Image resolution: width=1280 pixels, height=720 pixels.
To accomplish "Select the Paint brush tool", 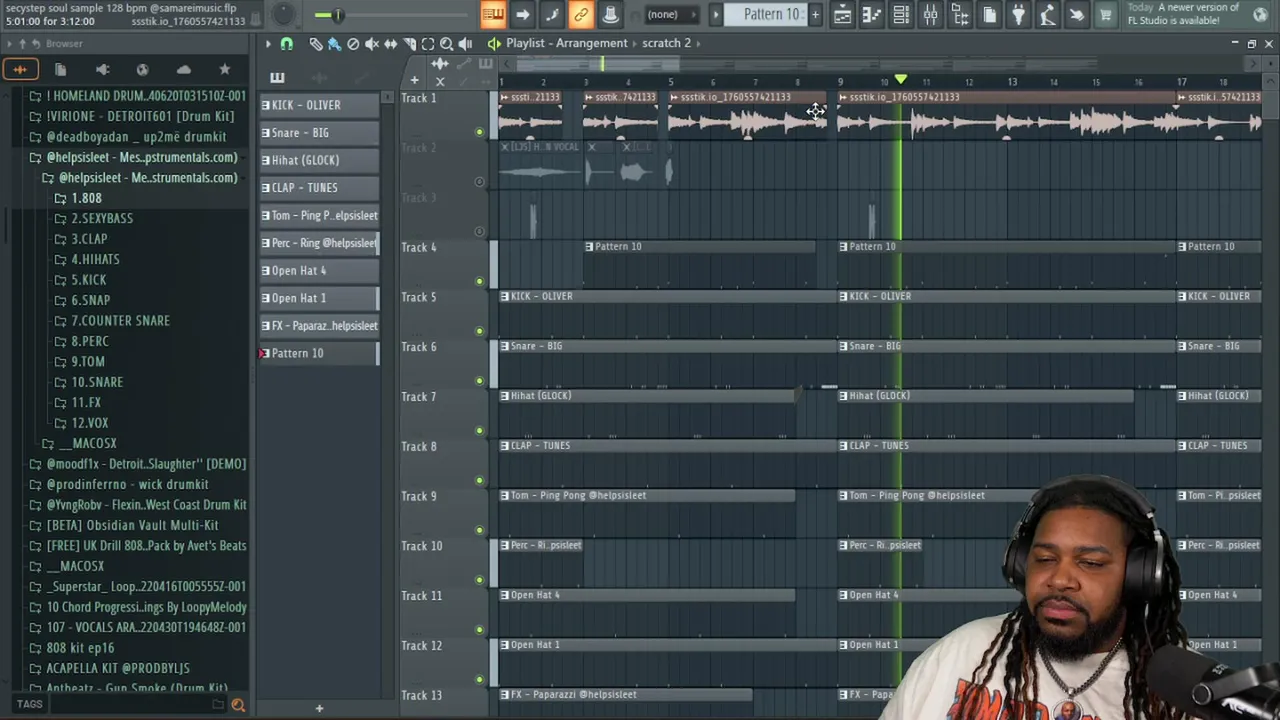I will (334, 44).
